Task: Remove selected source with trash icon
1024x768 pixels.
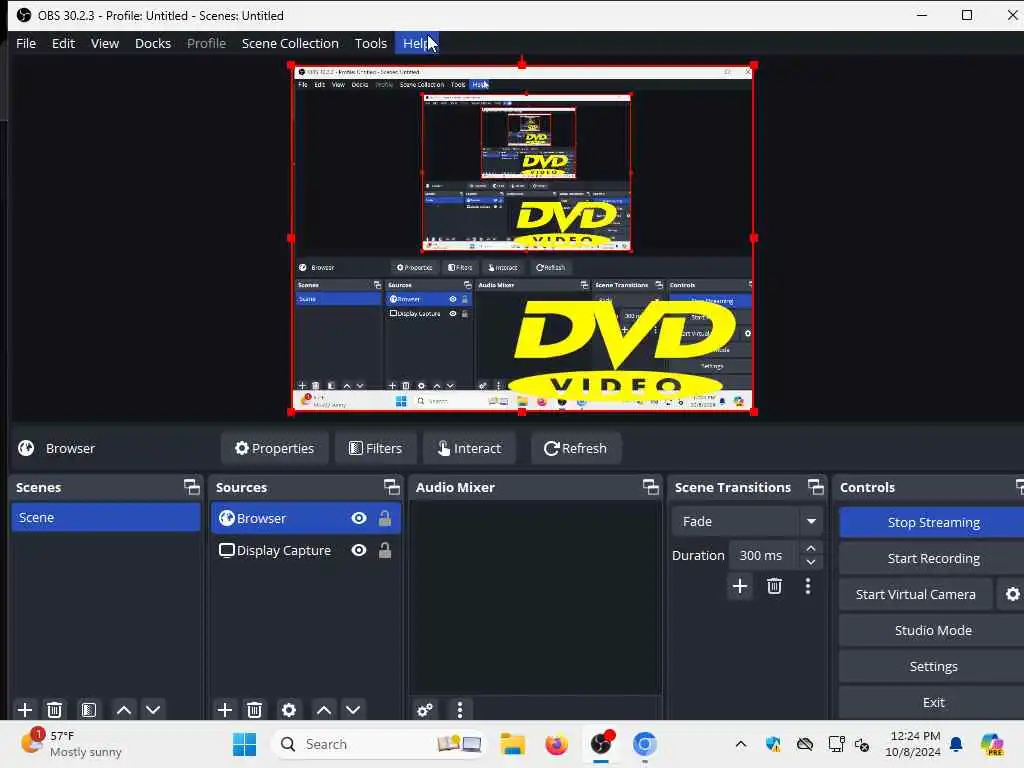Action: pyautogui.click(x=255, y=709)
